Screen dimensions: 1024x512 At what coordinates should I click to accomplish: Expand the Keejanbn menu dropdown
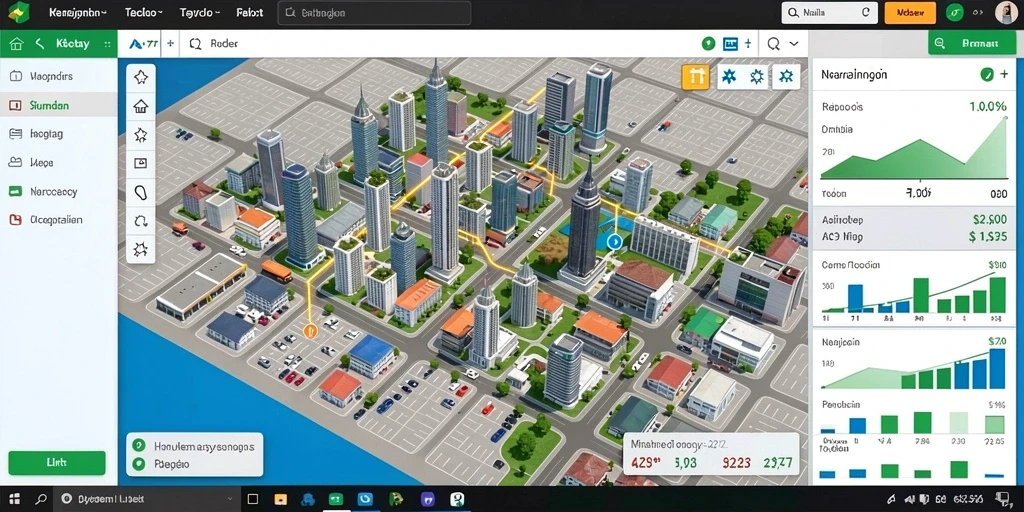pos(78,12)
